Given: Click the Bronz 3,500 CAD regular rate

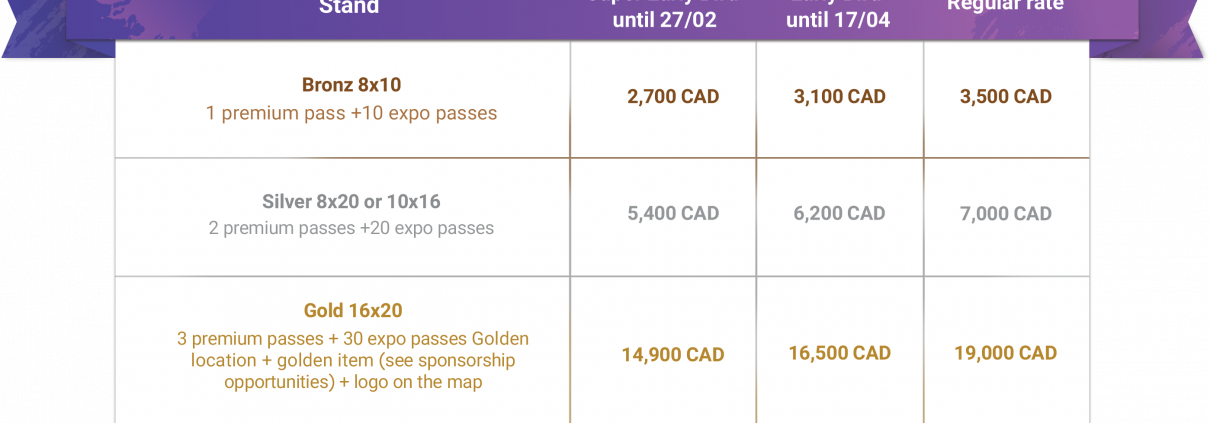Looking at the screenshot, I should coord(1006,97).
